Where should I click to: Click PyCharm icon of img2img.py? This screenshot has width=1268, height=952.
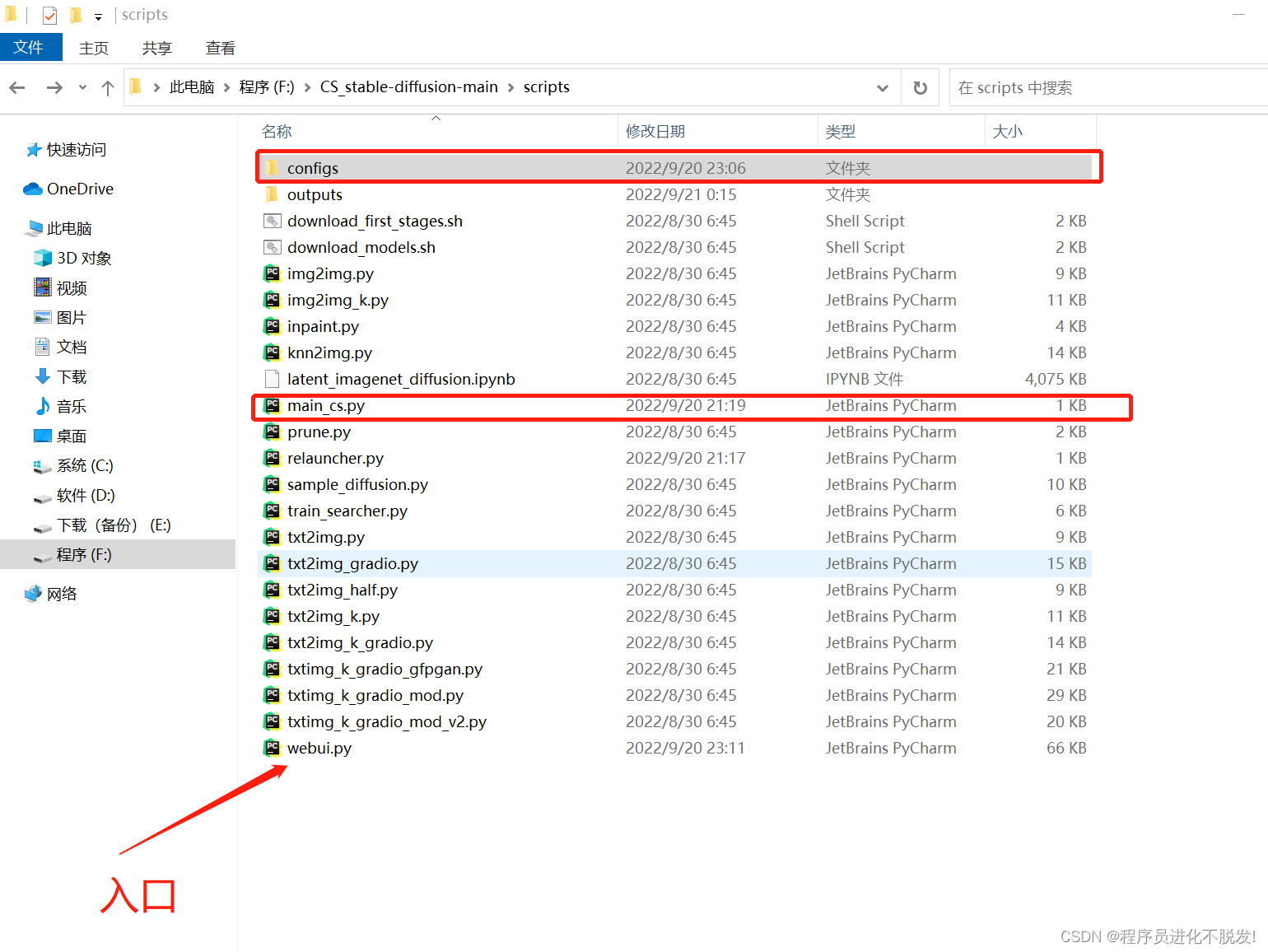[273, 273]
